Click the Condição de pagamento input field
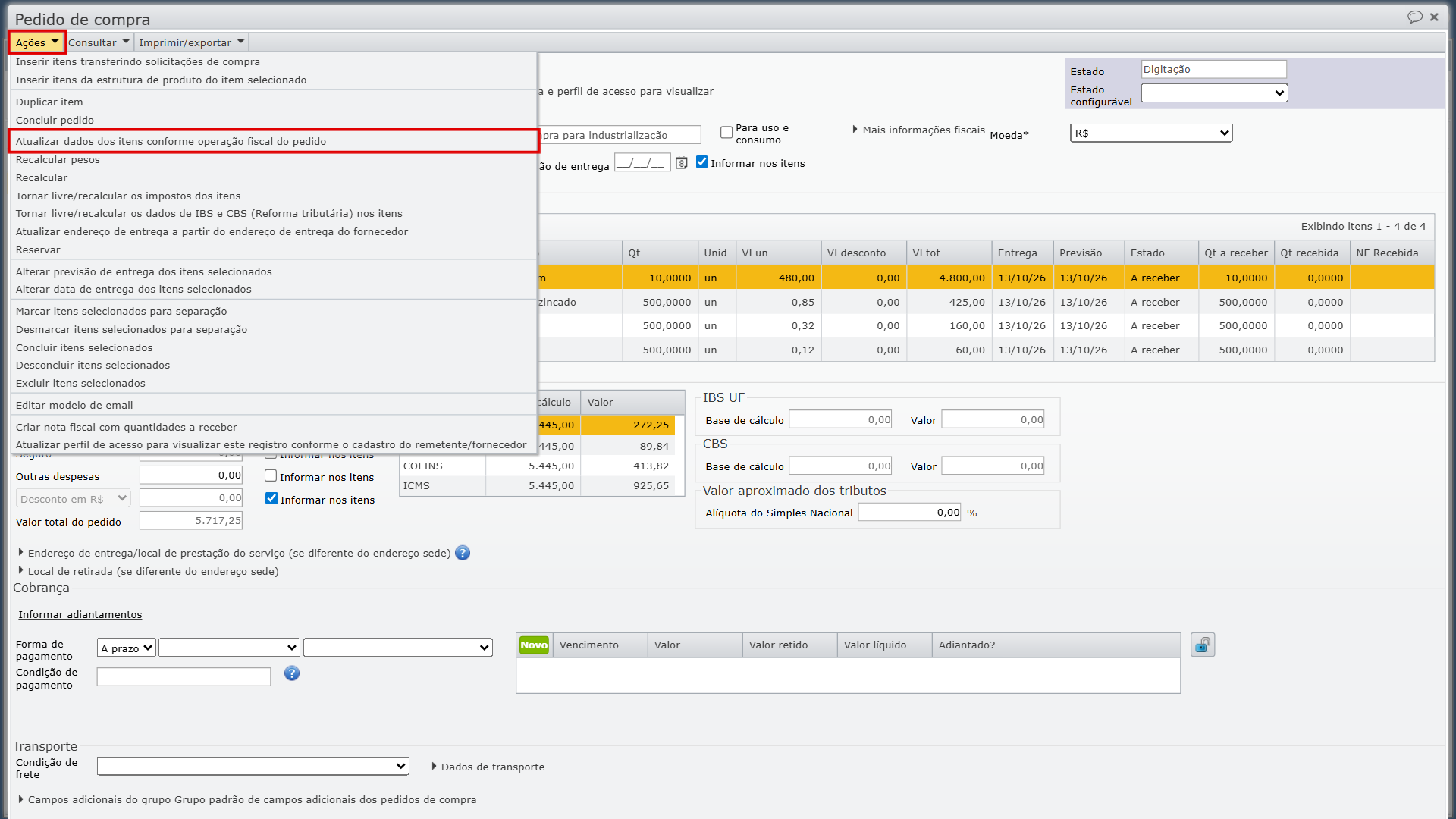Viewport: 1456px width, 819px height. 184,676
